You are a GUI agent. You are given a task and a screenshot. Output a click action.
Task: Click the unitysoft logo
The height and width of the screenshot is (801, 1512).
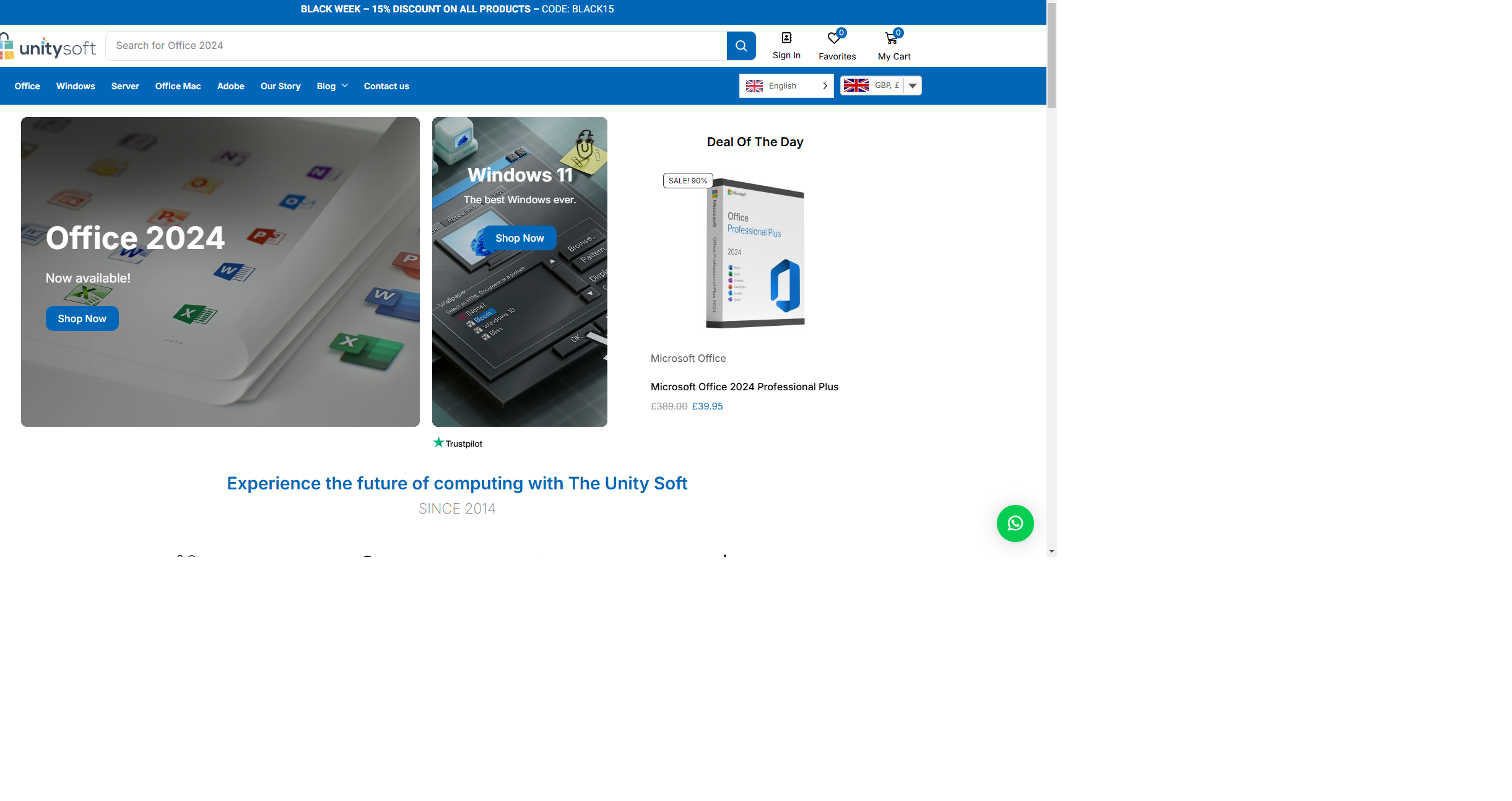pyautogui.click(x=50, y=47)
